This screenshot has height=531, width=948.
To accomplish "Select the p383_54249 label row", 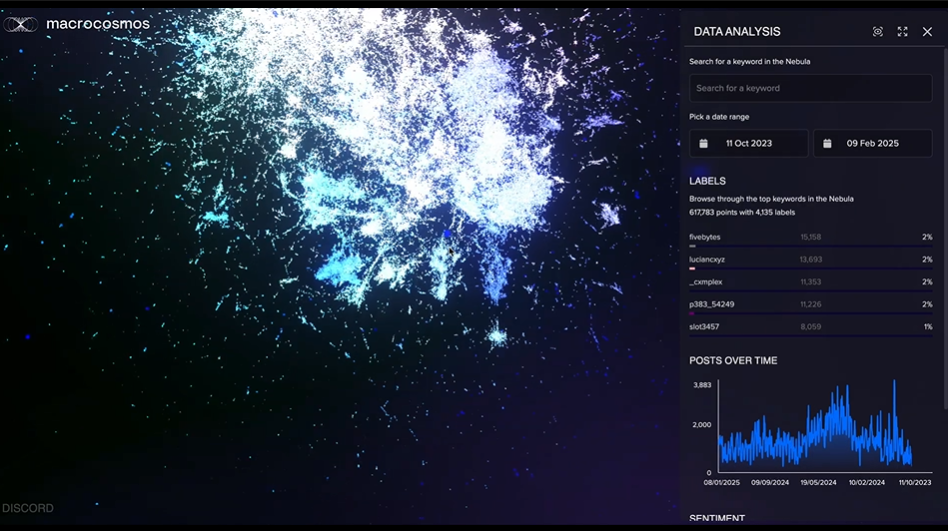I will (810, 304).
